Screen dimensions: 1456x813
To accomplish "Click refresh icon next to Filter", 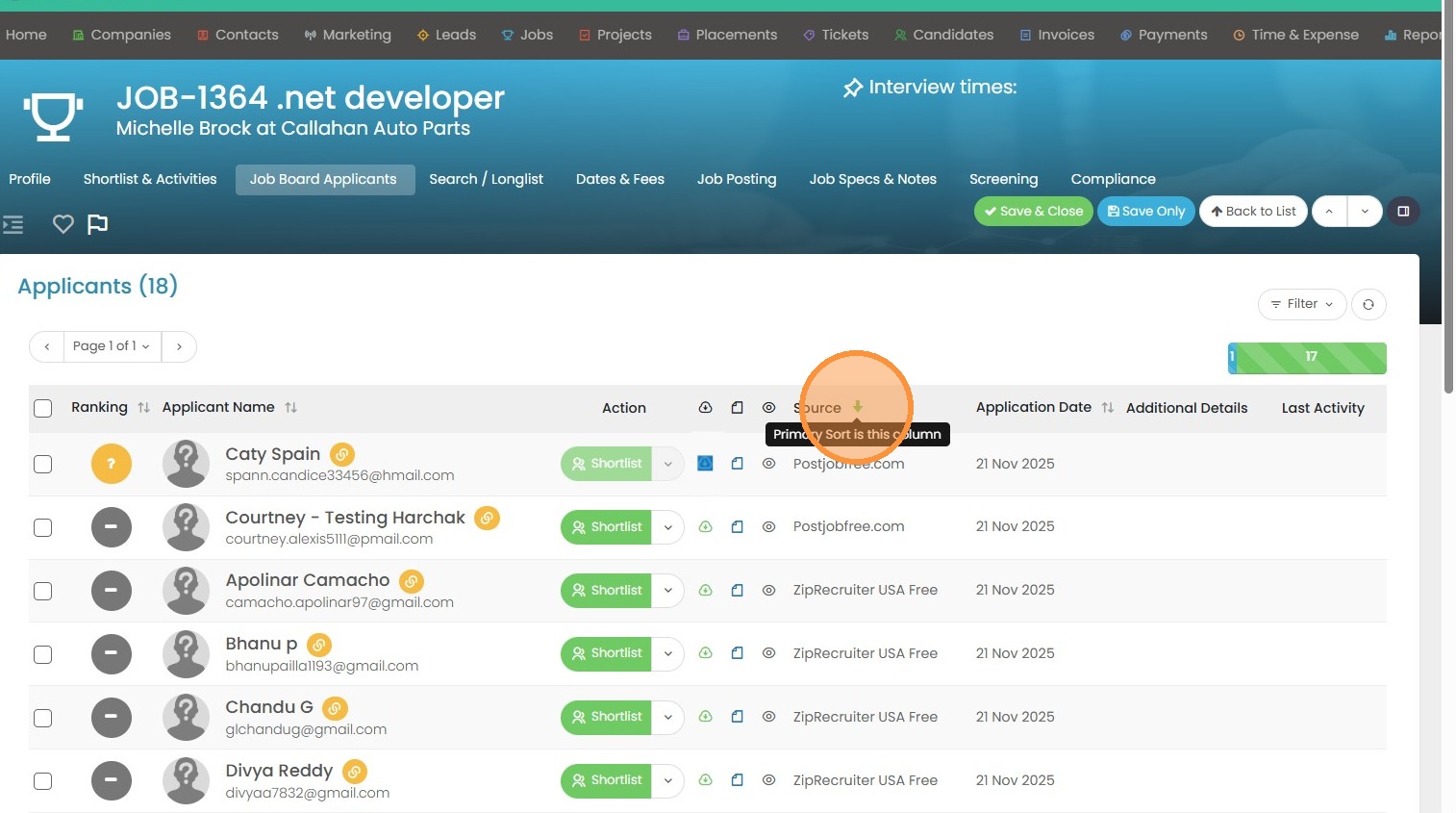I will pyautogui.click(x=1368, y=304).
